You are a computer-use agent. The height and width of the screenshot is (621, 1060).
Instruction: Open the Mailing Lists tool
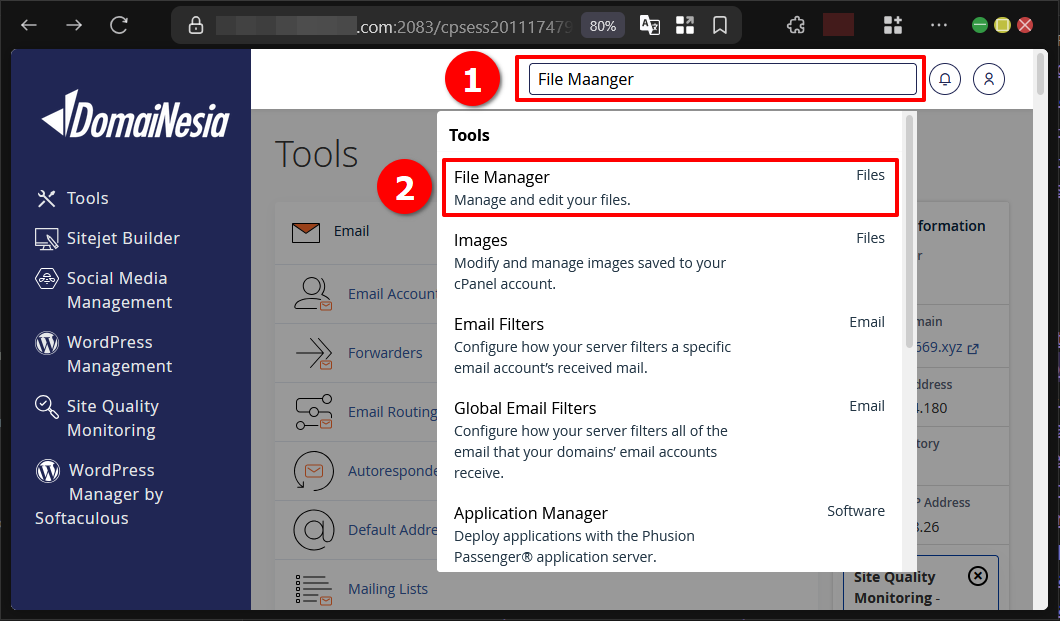click(x=388, y=589)
